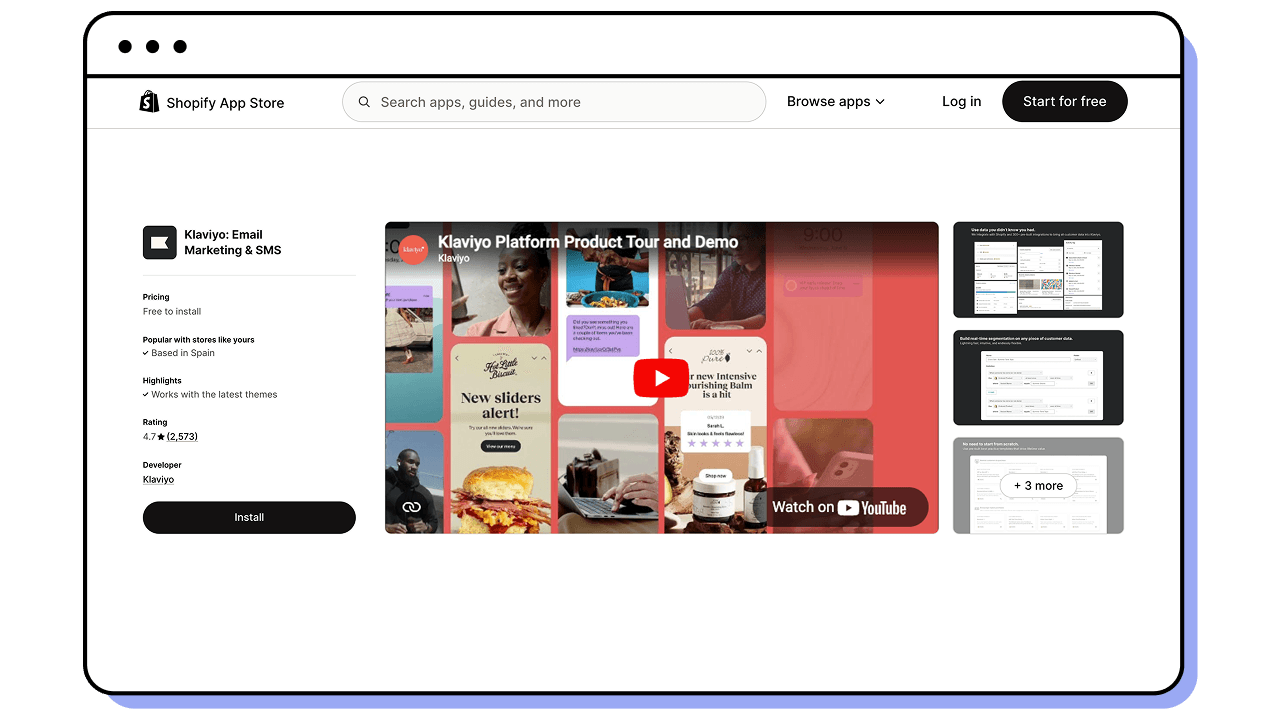Open the dark segmentation screenshot thumbnail
1280x720 pixels.
(x=1038, y=377)
